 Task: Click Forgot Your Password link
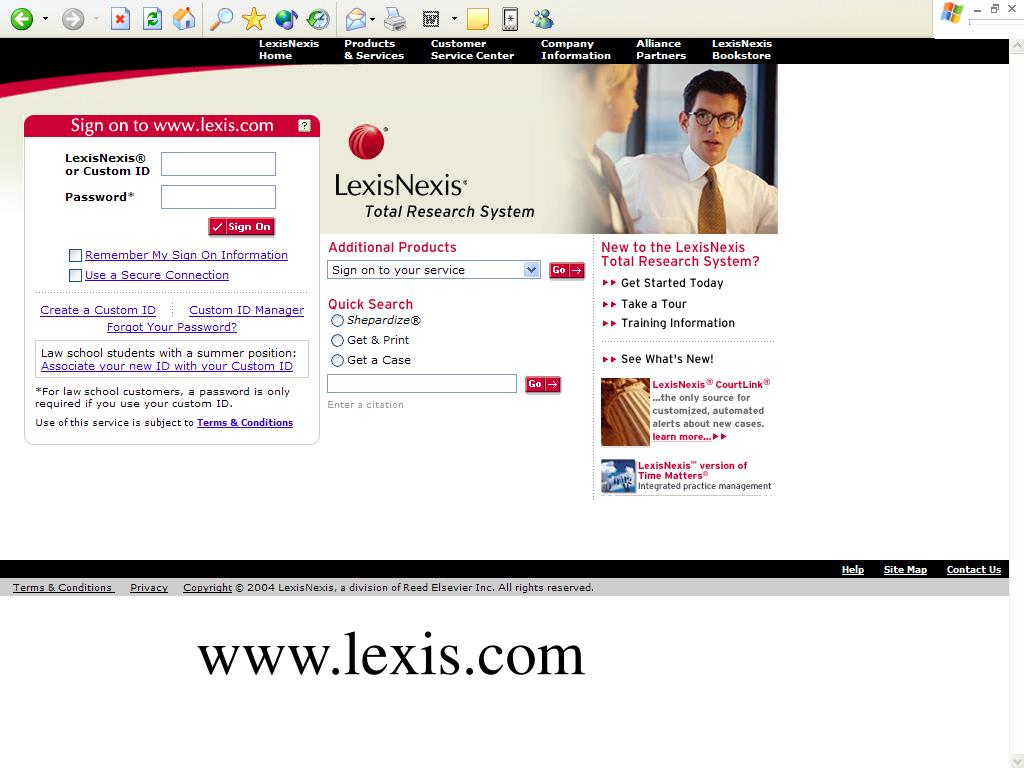coord(172,327)
